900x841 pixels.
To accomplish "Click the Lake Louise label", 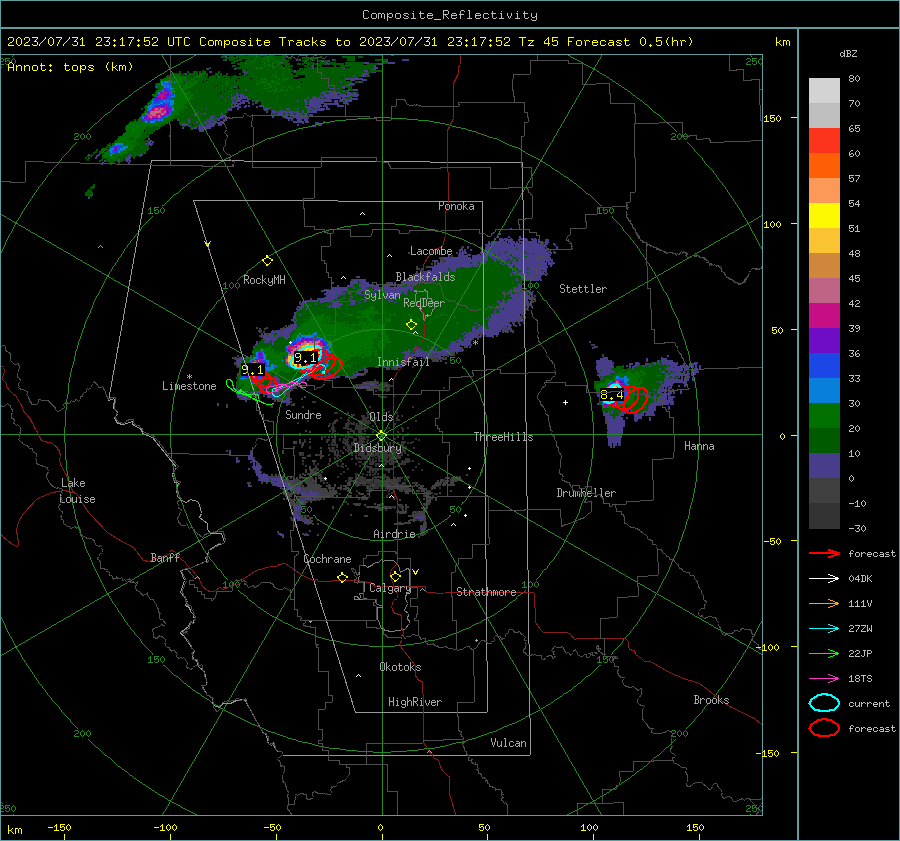I will point(77,491).
